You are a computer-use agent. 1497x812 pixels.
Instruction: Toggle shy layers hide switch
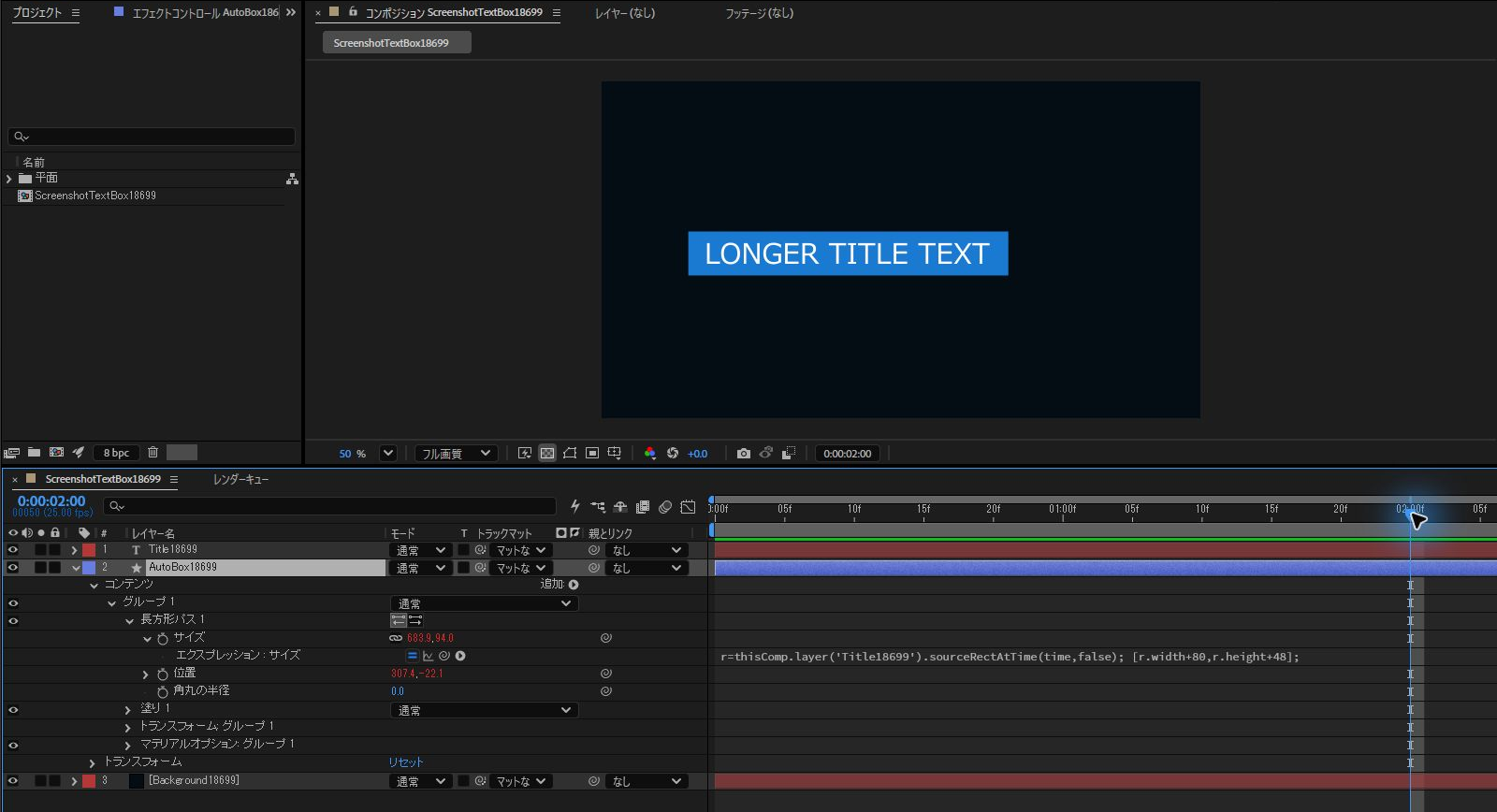pos(620,507)
